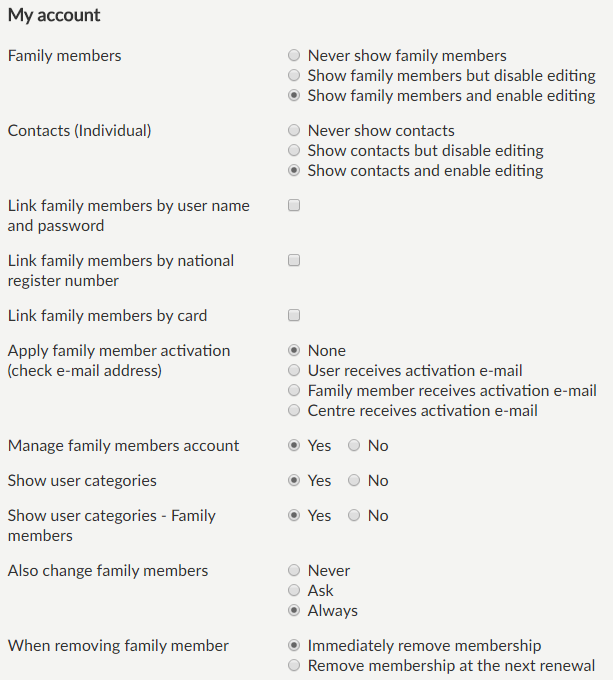Screen dimensions: 613x680
Task: Choose 'Family member receives activation e-mail'
Action: click(x=294, y=391)
